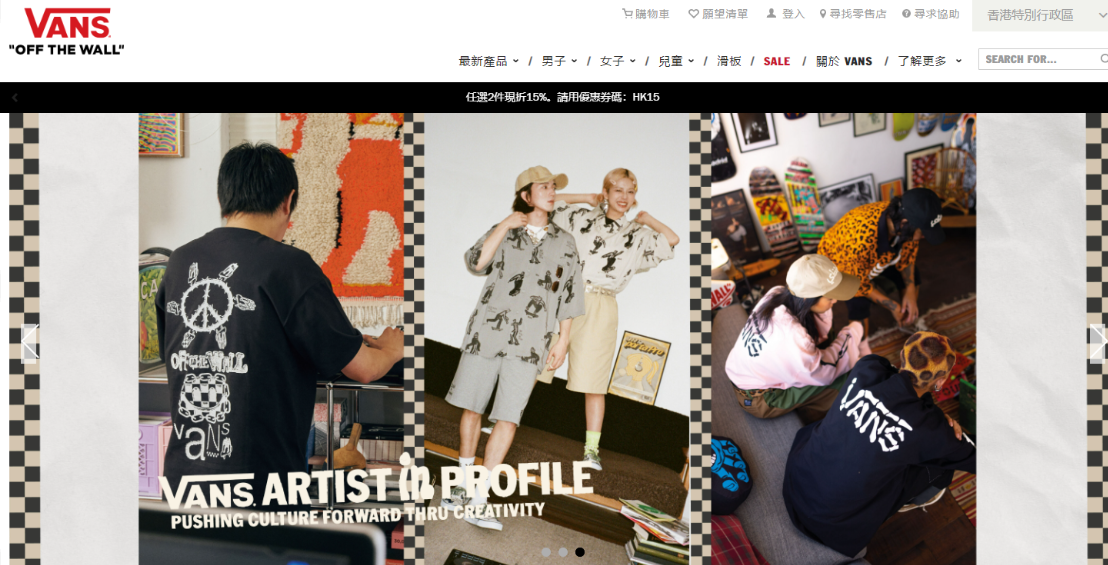Open help link 尋求協助
This screenshot has width=1108, height=565.
click(931, 14)
